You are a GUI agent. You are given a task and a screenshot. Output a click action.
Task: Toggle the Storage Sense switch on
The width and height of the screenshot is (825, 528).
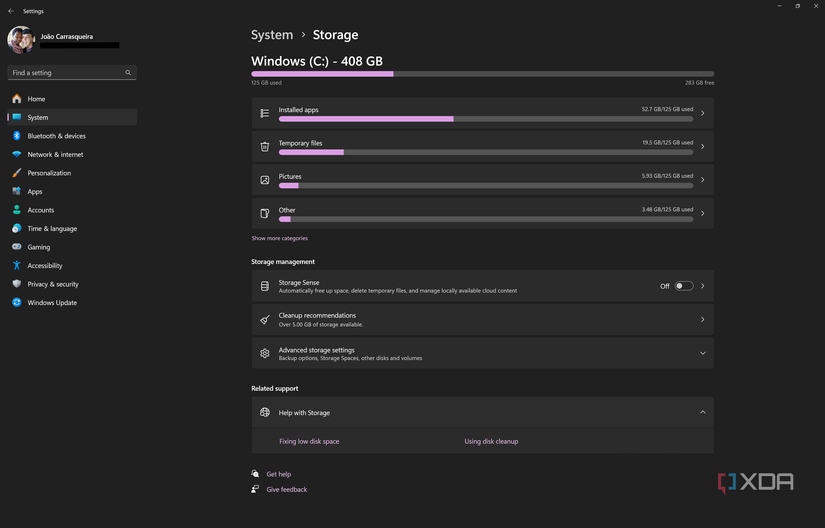(684, 286)
